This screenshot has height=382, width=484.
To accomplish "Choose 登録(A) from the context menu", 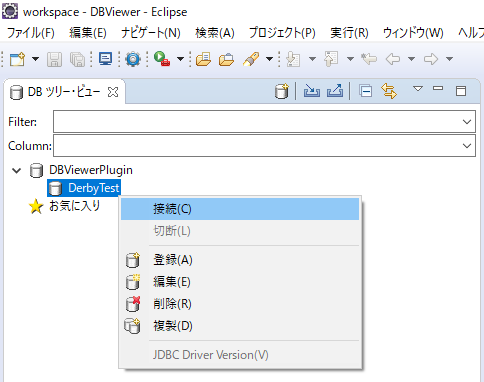I will tap(240, 260).
